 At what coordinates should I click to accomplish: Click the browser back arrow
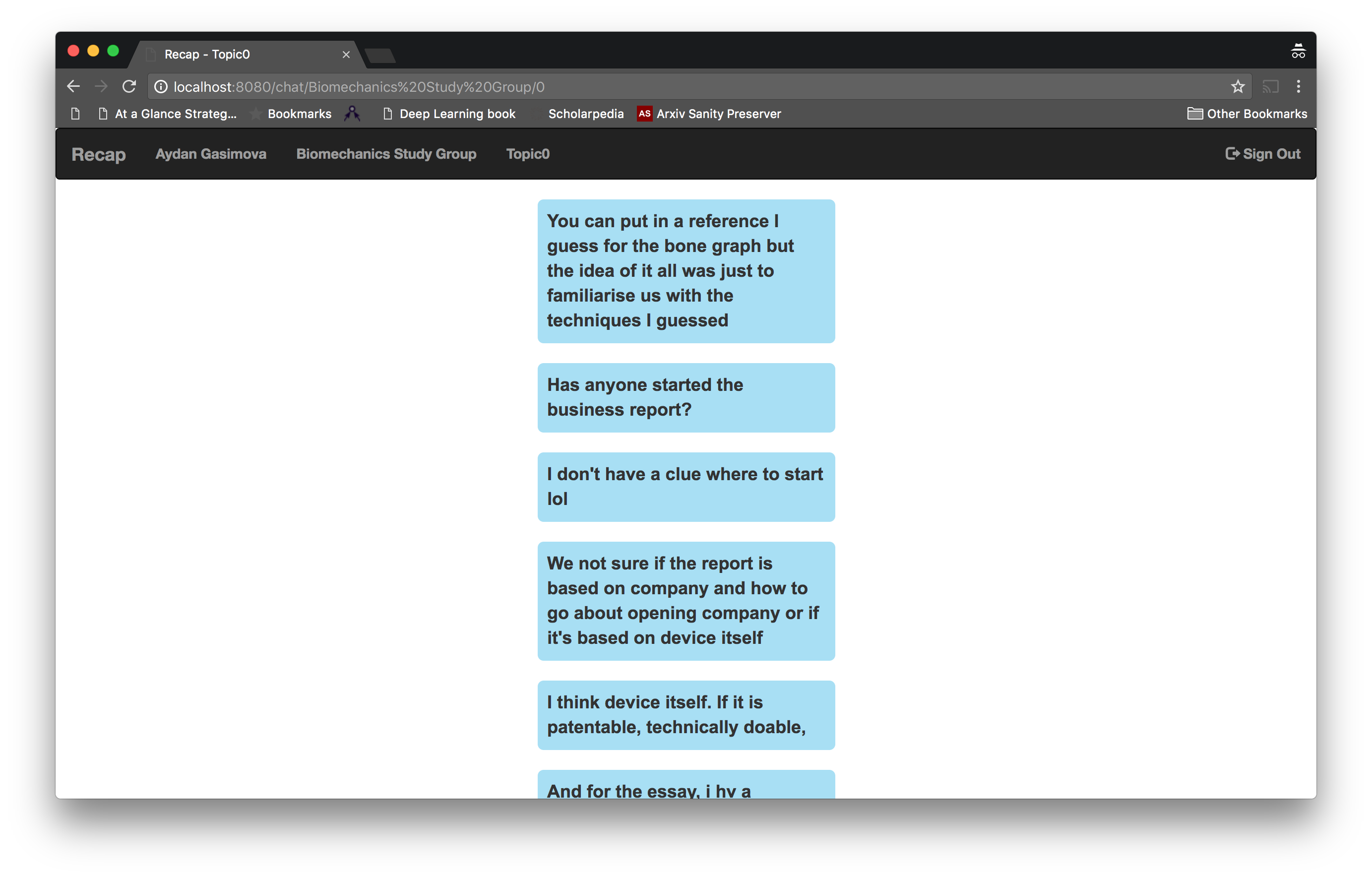coord(73,87)
